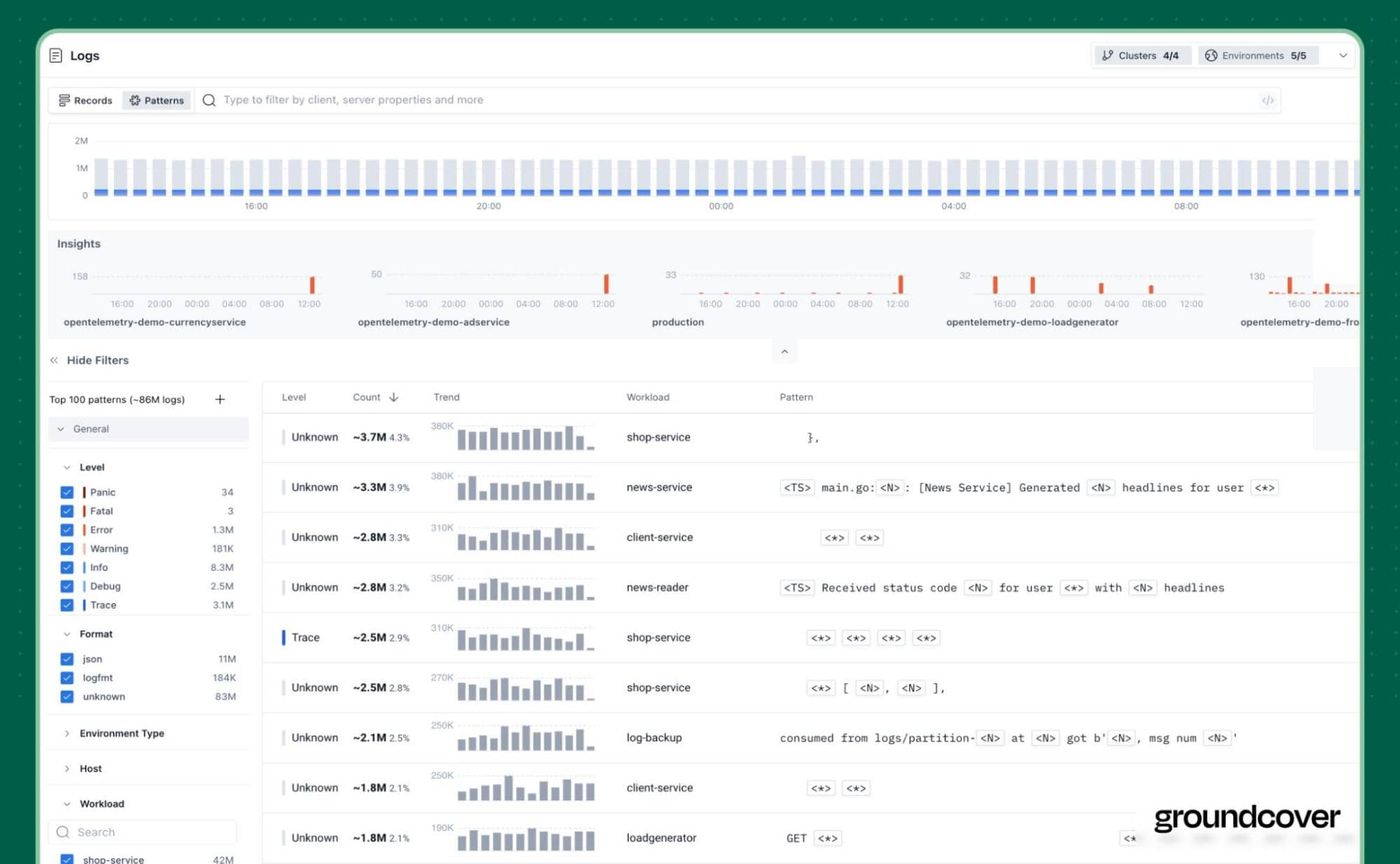The width and height of the screenshot is (1400, 864).
Task: Open the Environments 5/5 selector
Action: (1257, 56)
